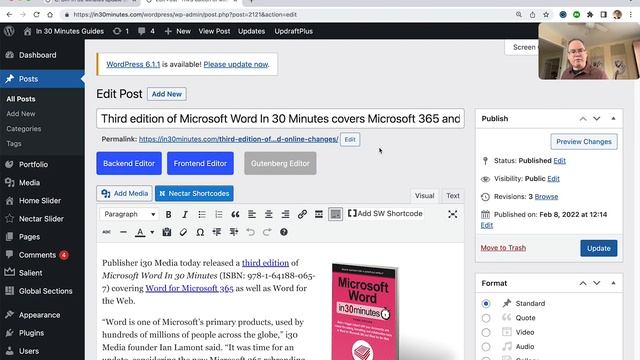
Task: Switch to the Text editor tab
Action: [x=453, y=196]
